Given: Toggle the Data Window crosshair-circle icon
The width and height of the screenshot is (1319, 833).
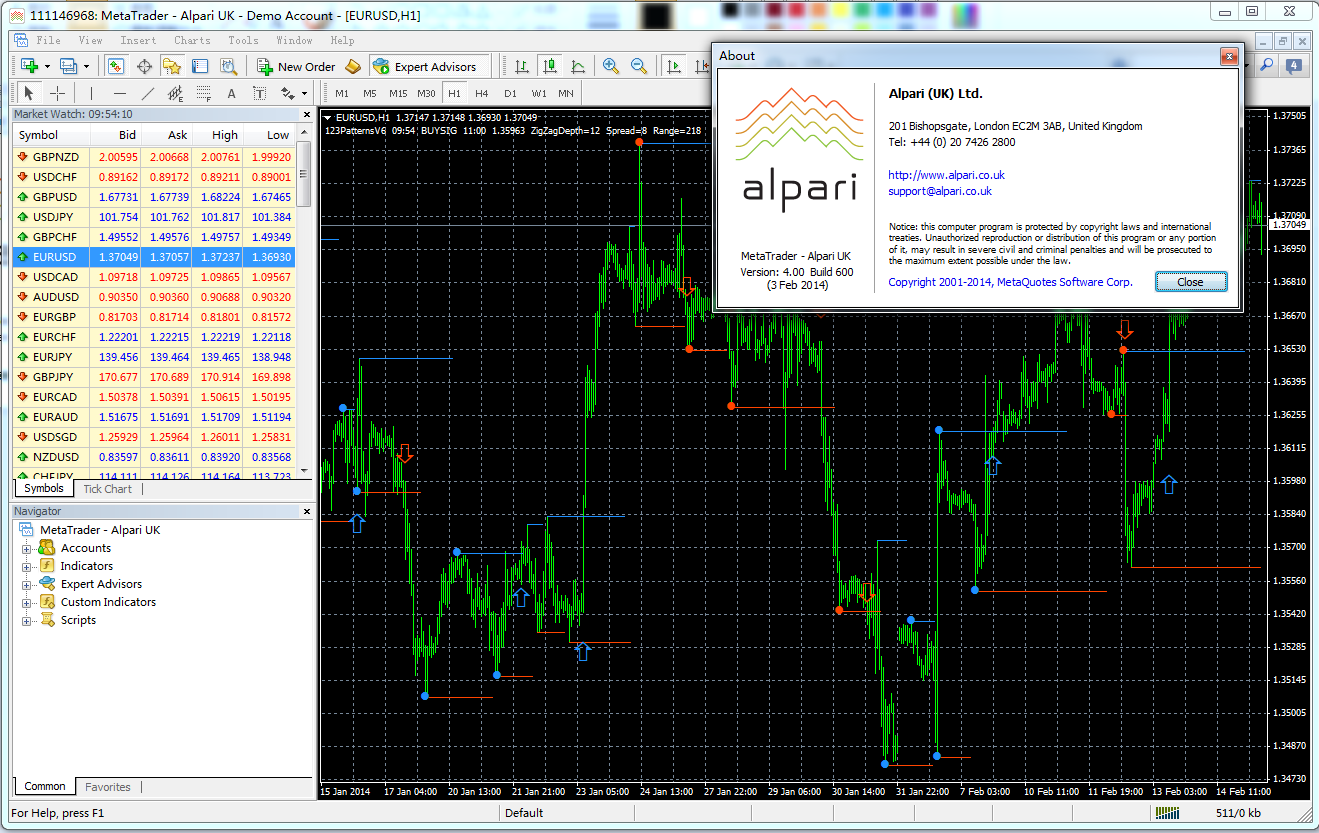Looking at the screenshot, I should coord(144,66).
